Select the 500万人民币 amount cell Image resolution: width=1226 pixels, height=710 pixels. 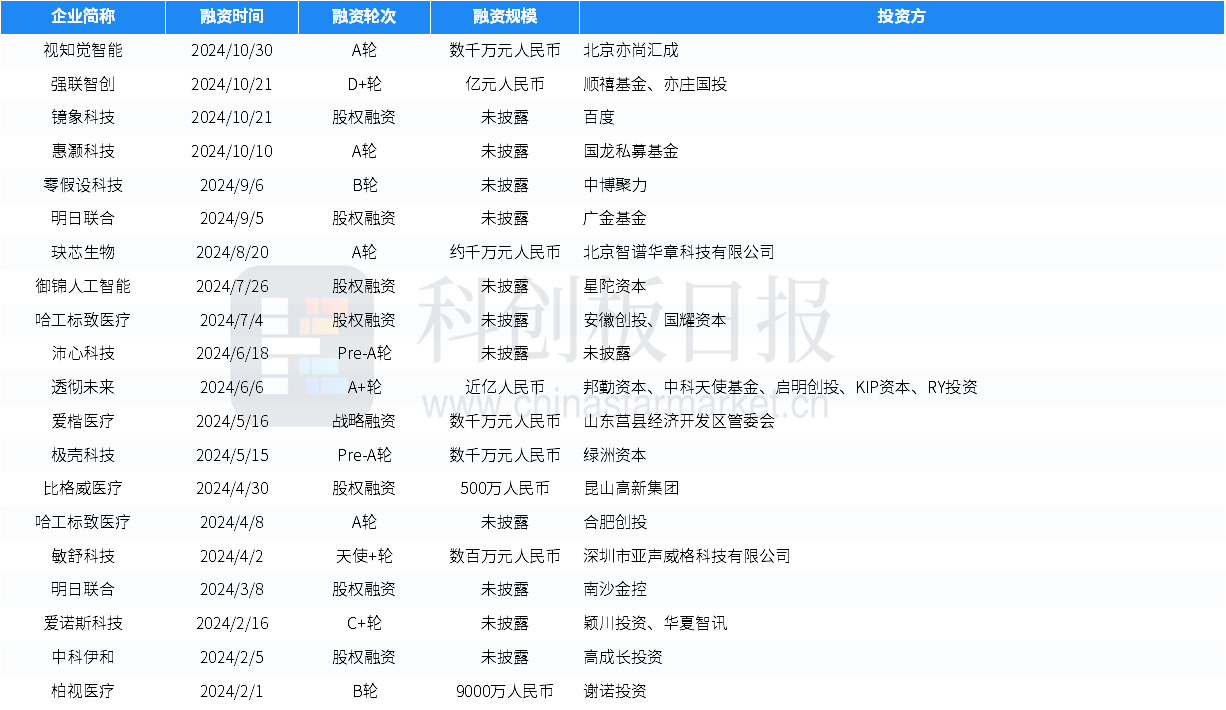tap(504, 488)
